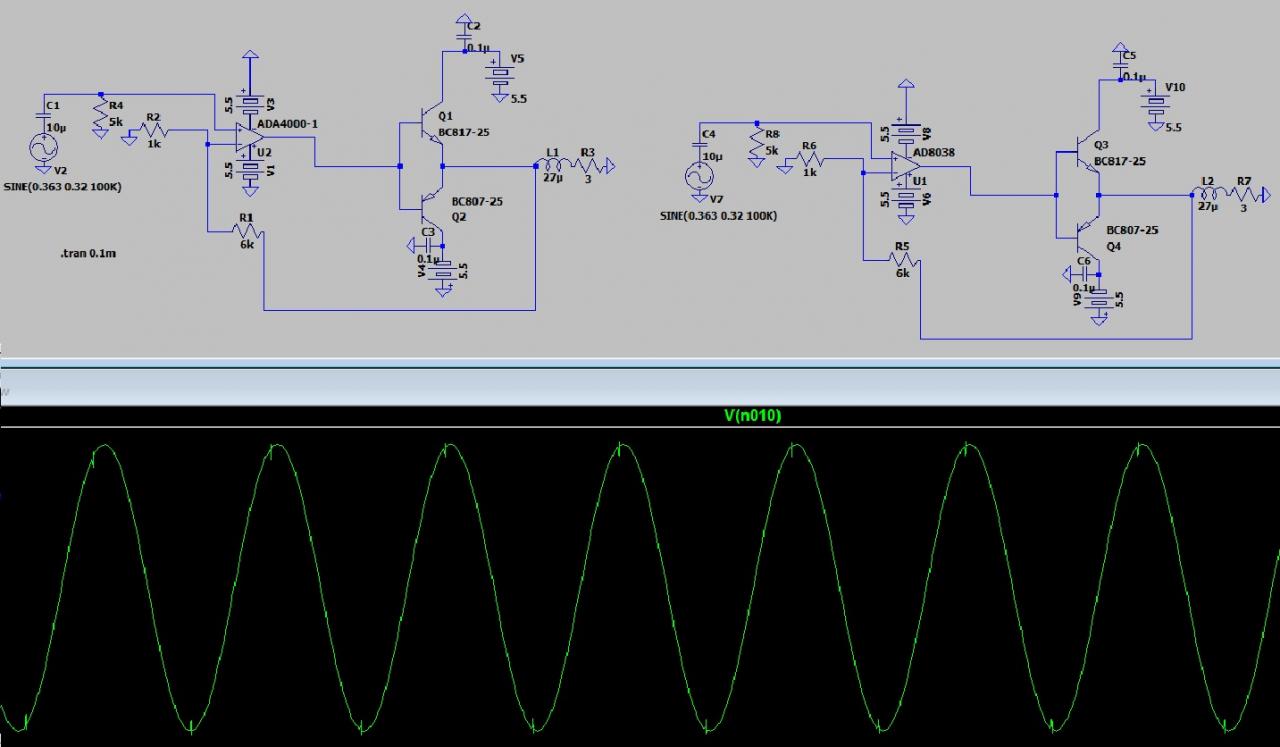Click the C1 10µ capacitor symbol
Image resolution: width=1280 pixels, height=747 pixels.
[x=45, y=116]
